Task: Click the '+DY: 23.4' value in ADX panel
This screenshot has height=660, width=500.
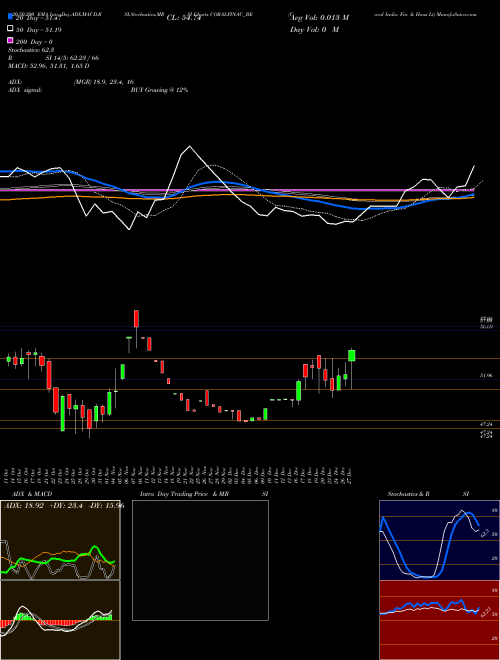Action: [67, 506]
